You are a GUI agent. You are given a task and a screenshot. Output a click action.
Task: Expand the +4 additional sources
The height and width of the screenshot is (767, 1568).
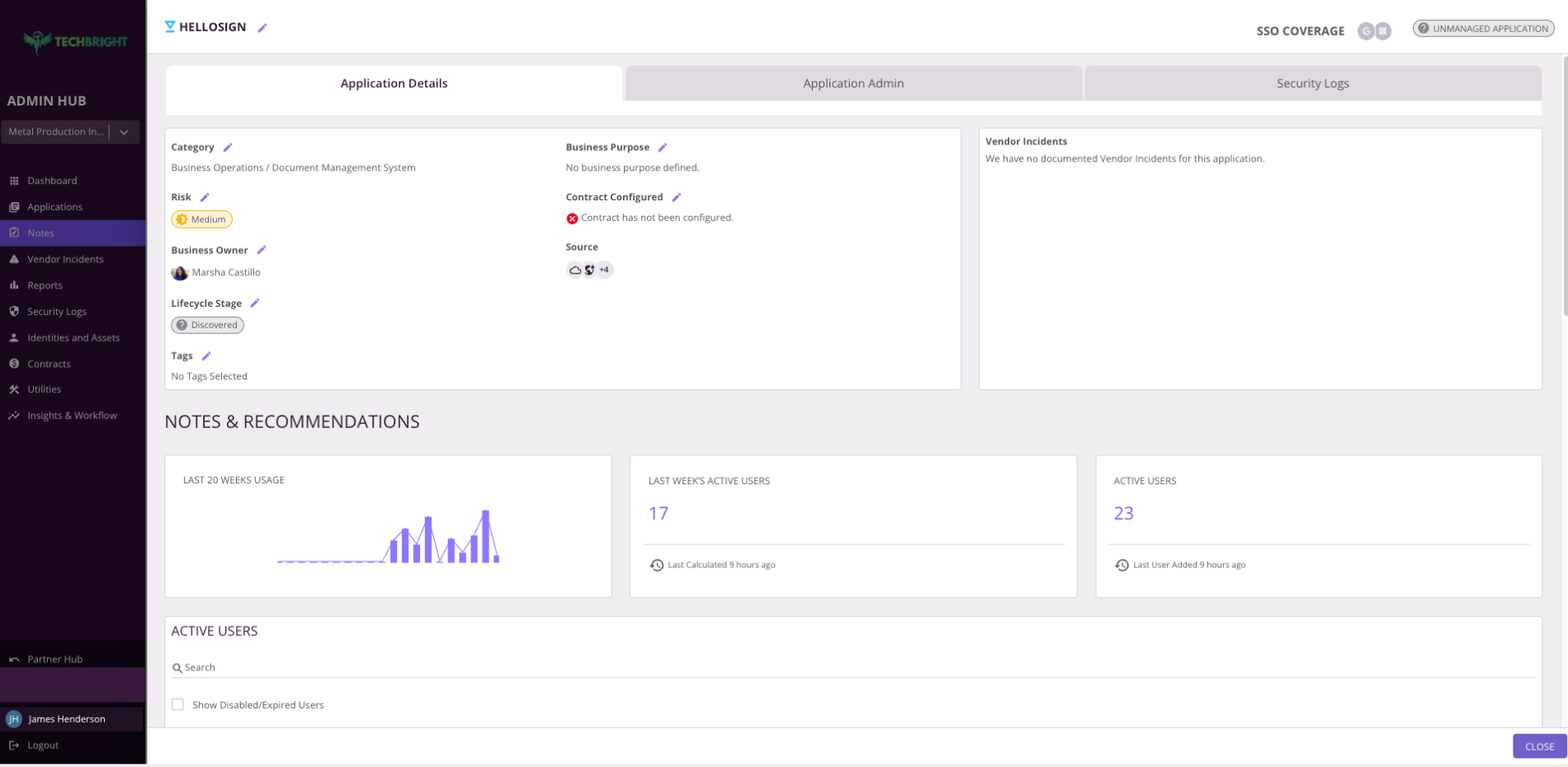coord(604,270)
